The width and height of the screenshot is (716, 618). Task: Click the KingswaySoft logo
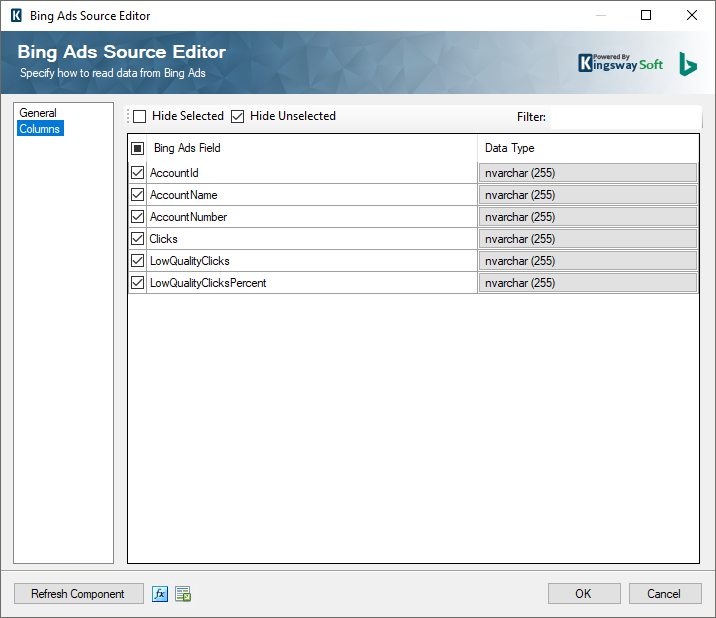(x=620, y=63)
